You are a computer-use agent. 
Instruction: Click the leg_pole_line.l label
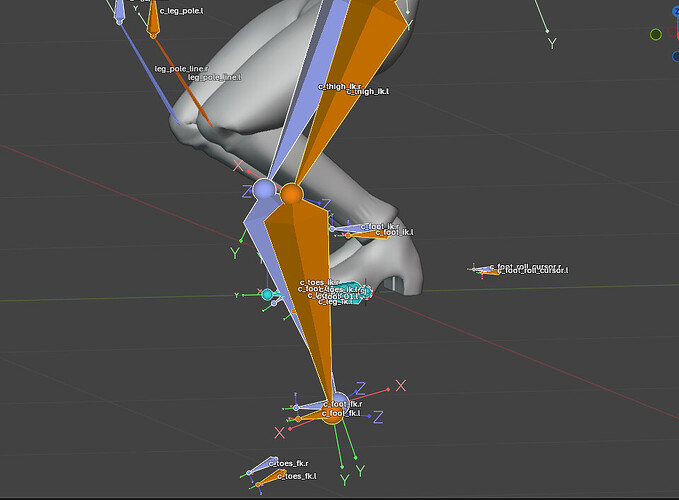(215, 77)
